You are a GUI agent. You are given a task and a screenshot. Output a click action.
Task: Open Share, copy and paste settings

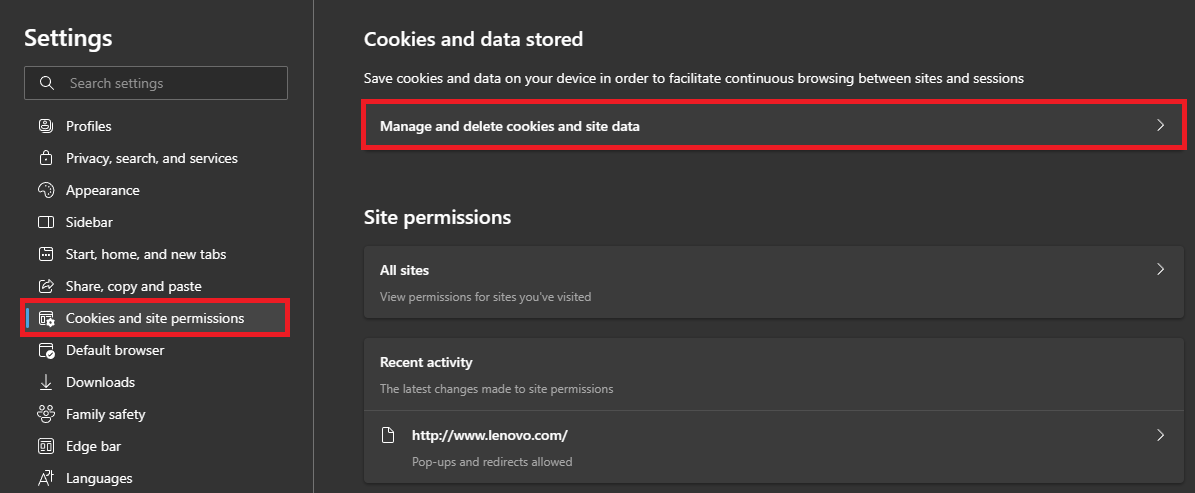click(x=133, y=286)
